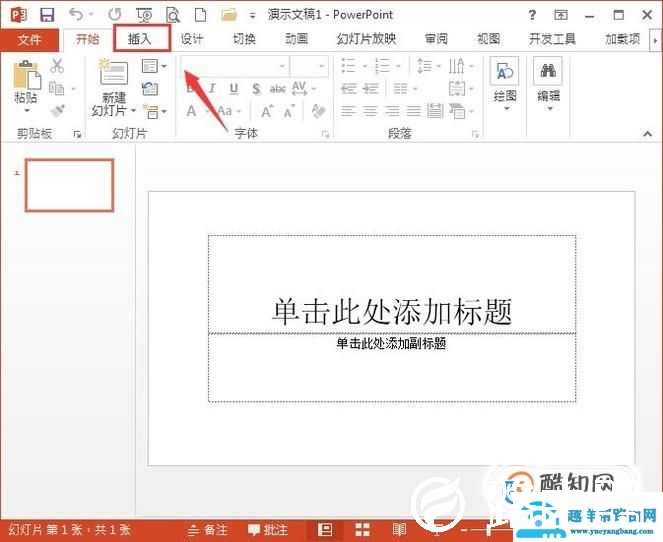Click Decrease List Level indent icon
Image resolution: width=663 pixels, height=542 pixels.
click(349, 88)
